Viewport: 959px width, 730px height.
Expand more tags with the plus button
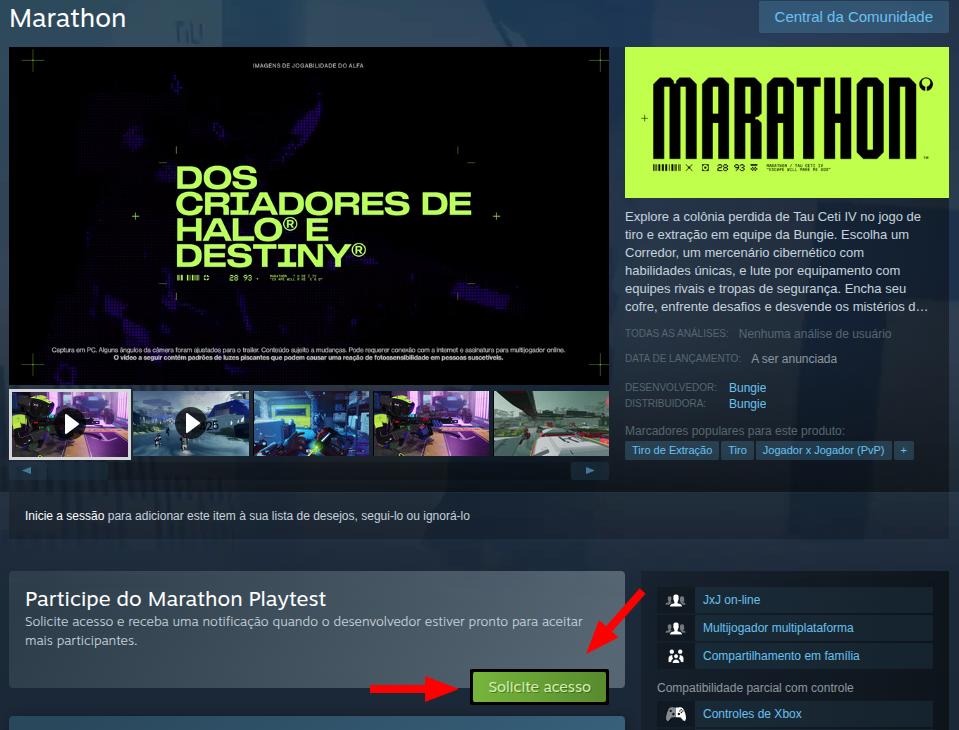pos(904,451)
